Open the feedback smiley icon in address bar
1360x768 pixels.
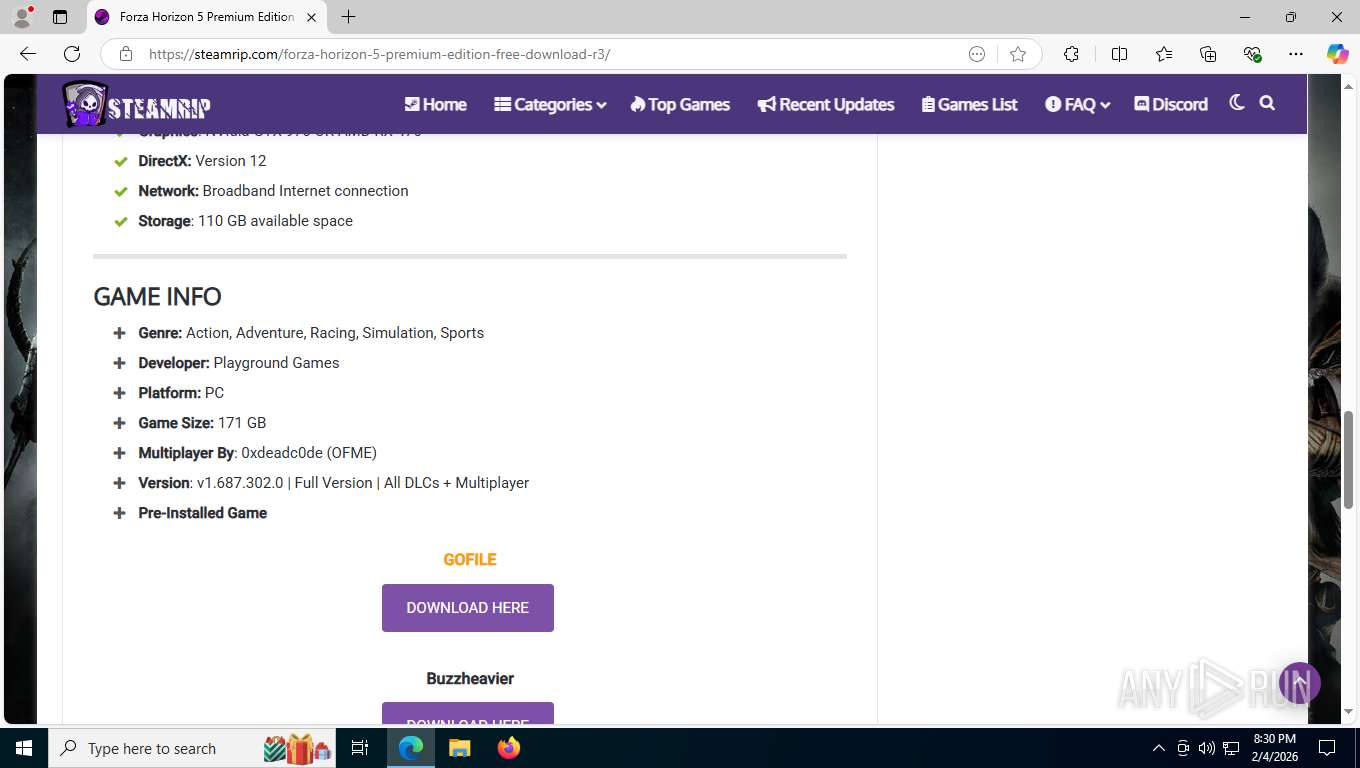(977, 54)
